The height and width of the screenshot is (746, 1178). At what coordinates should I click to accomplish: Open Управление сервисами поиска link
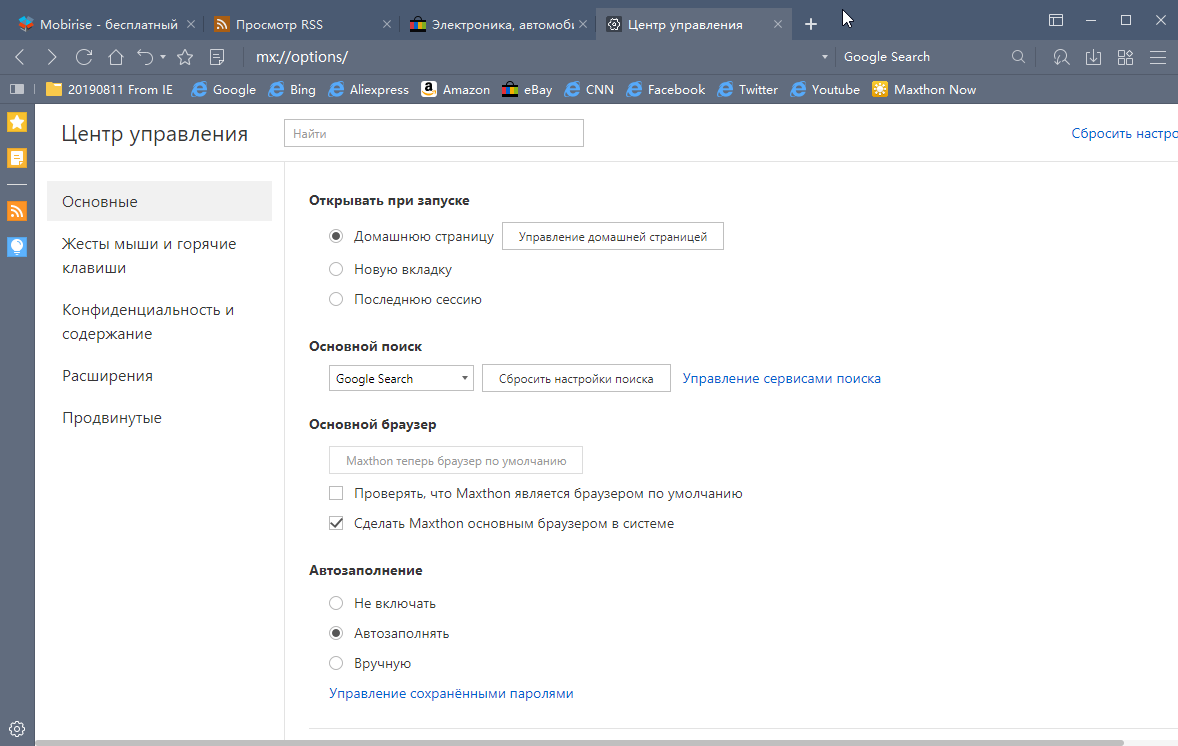pos(781,379)
